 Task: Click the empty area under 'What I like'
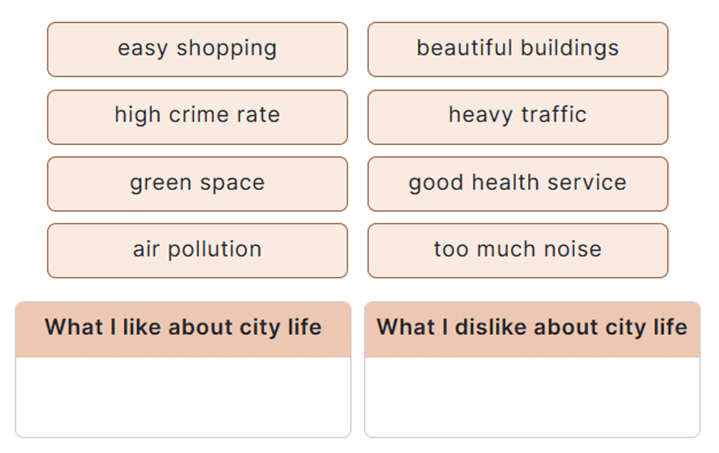tap(183, 396)
